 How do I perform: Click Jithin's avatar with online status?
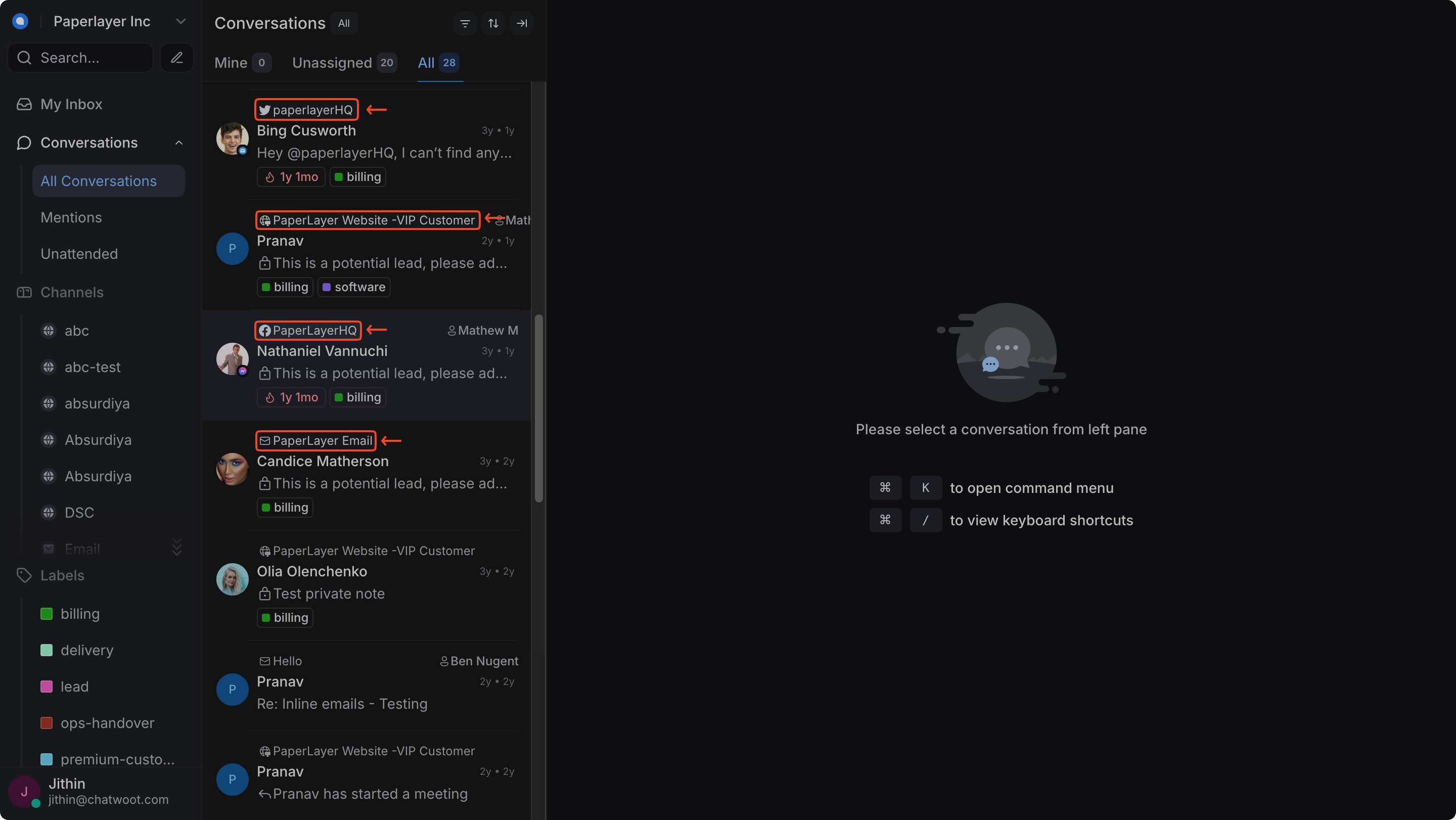coord(24,792)
